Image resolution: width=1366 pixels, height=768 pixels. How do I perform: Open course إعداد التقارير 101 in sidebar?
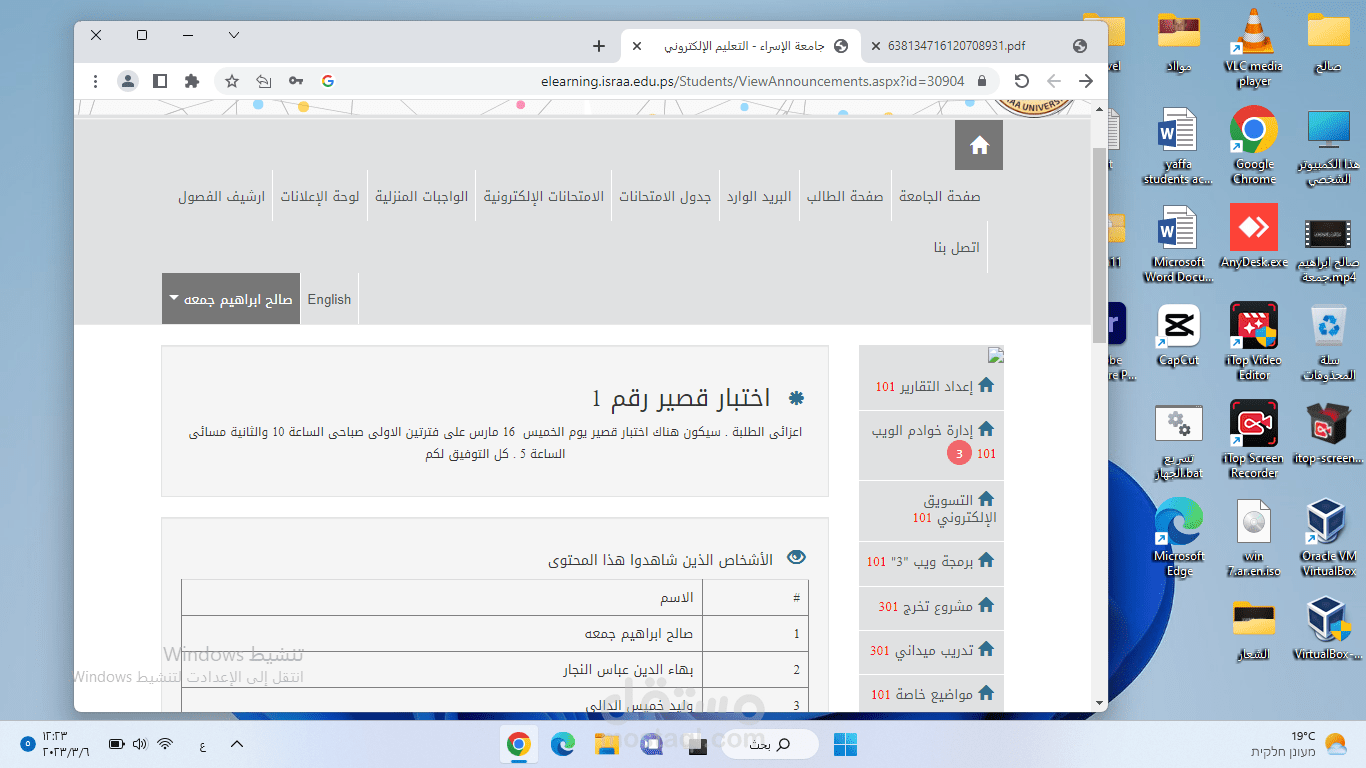932,386
